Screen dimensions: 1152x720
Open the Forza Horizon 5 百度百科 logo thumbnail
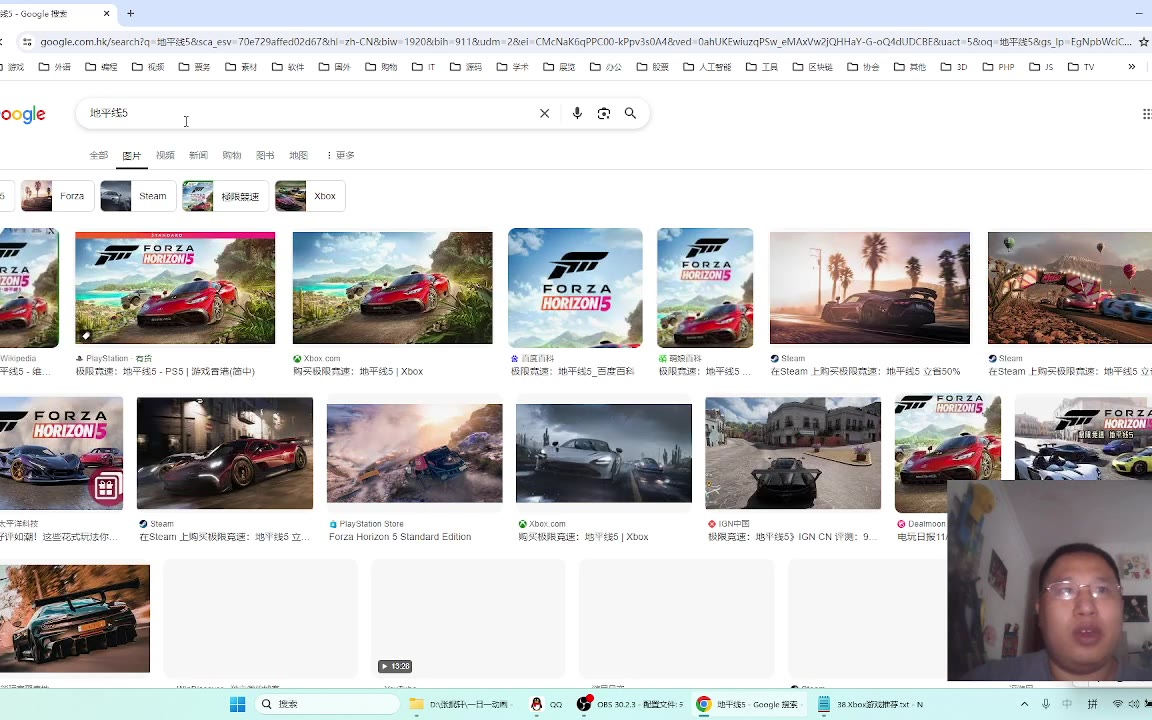pos(575,288)
